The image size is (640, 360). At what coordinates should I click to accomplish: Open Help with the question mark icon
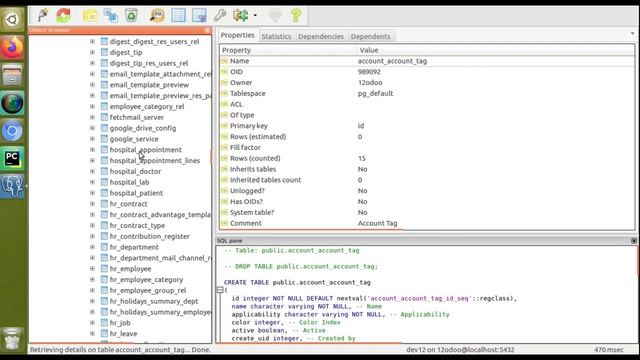296,16
